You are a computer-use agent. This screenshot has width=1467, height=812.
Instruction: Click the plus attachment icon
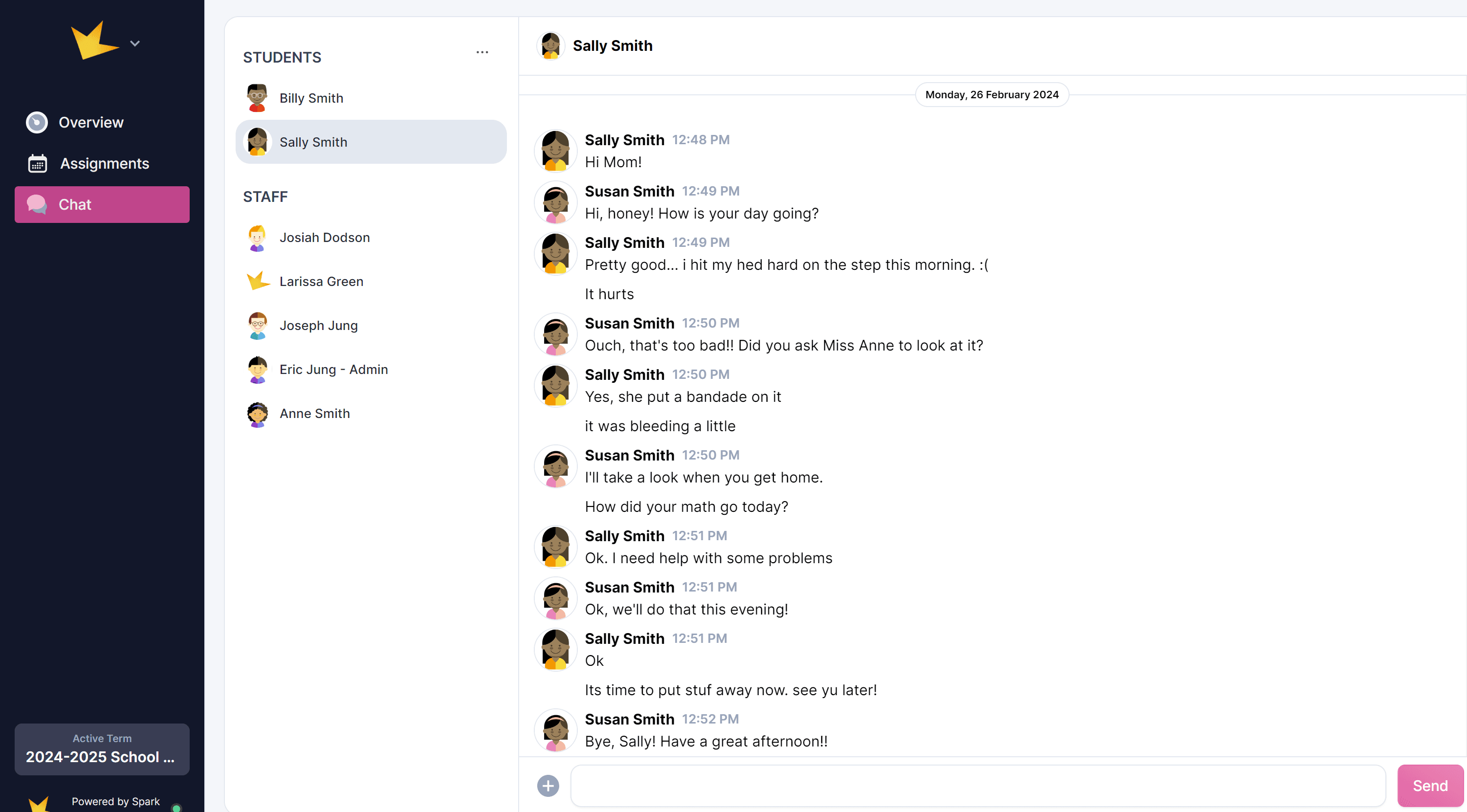coord(548,786)
